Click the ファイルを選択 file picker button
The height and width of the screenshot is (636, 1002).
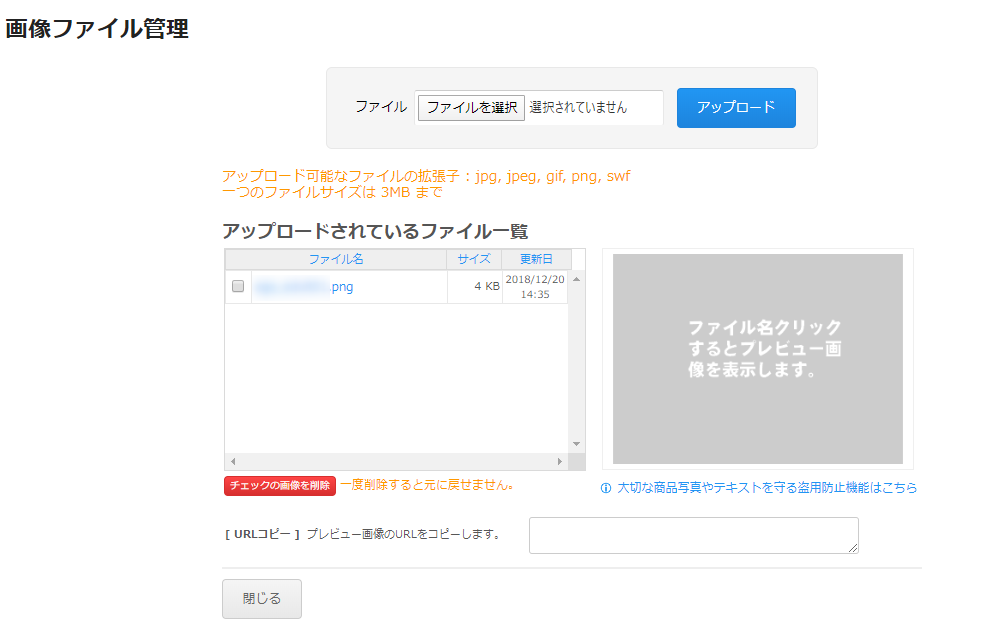(470, 107)
